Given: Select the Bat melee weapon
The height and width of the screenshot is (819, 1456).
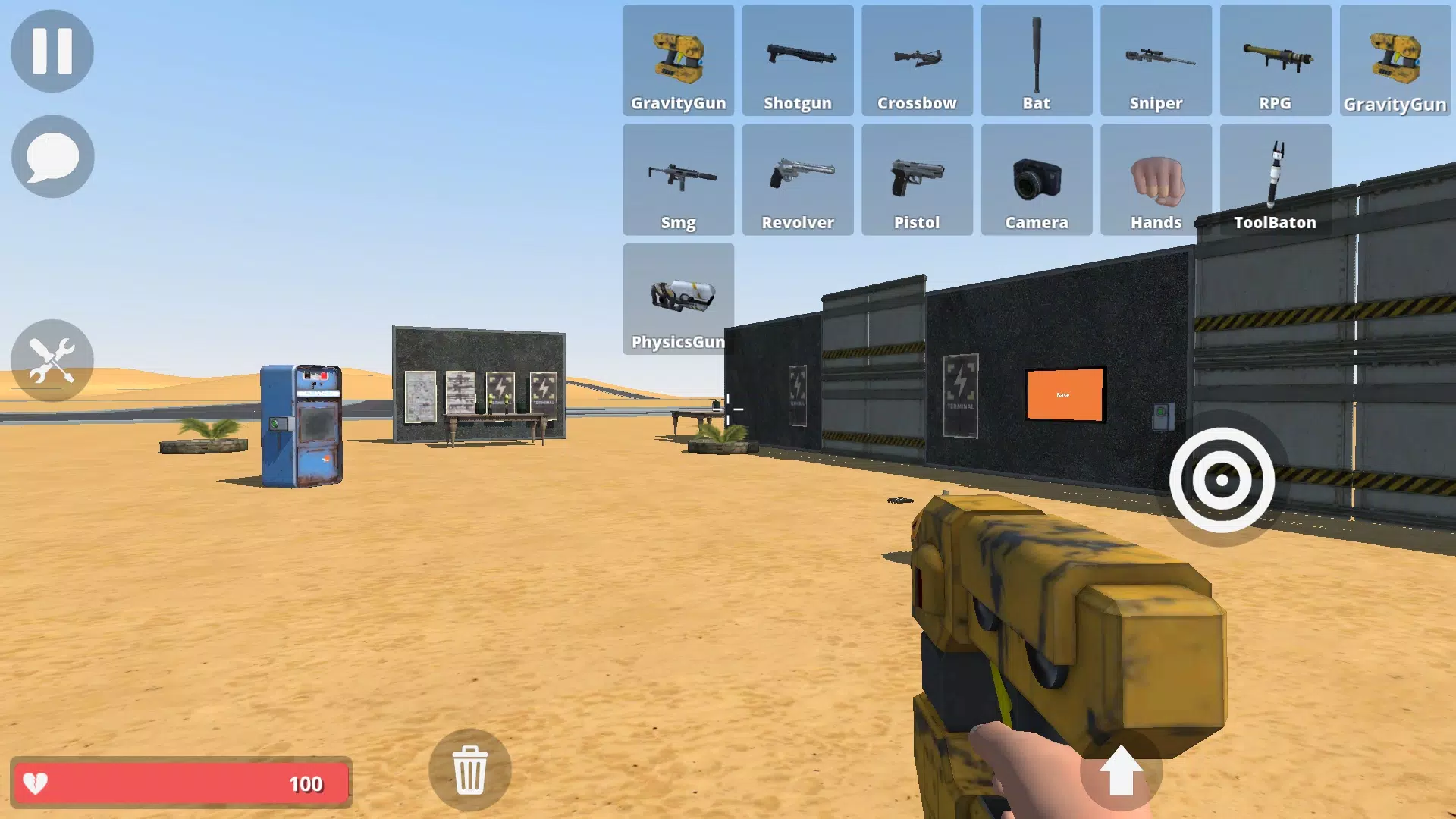Looking at the screenshot, I should [1036, 60].
